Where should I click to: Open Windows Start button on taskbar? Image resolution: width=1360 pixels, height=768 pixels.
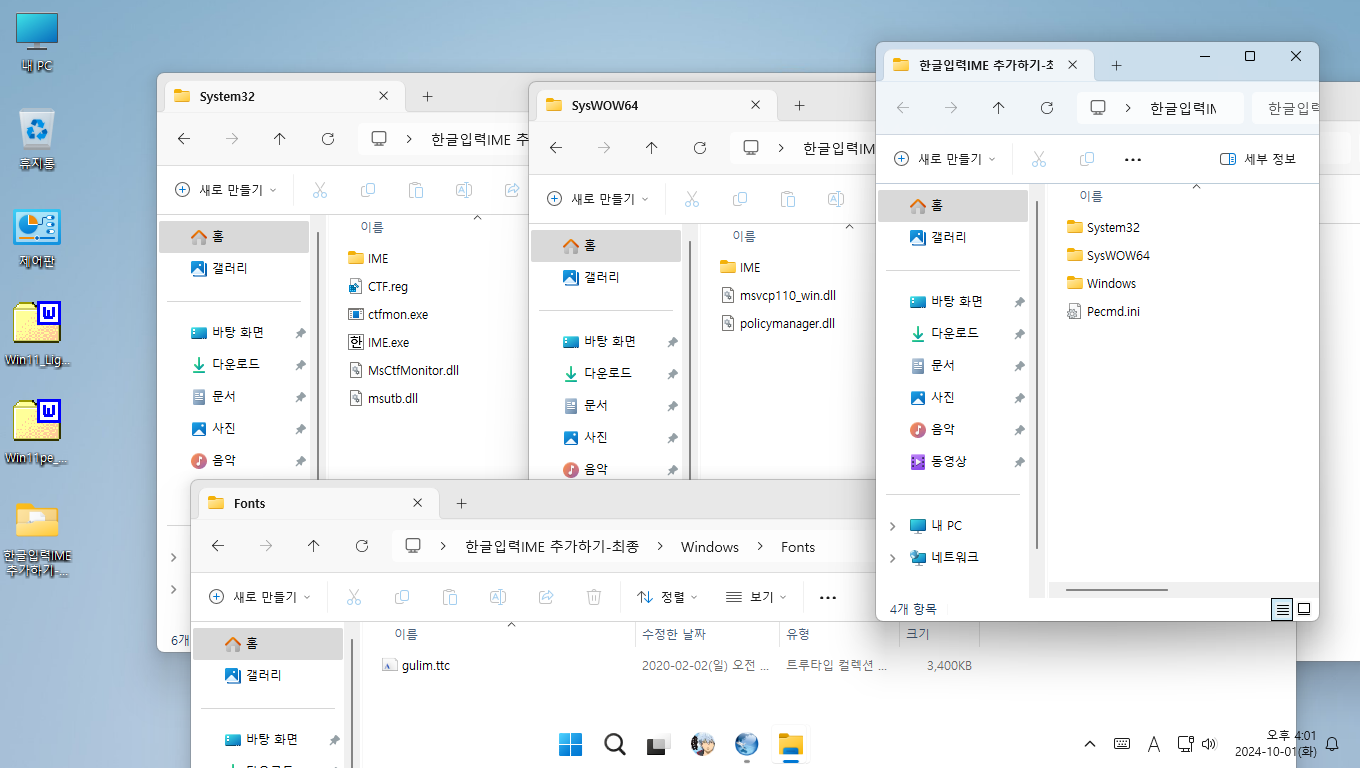coord(570,744)
